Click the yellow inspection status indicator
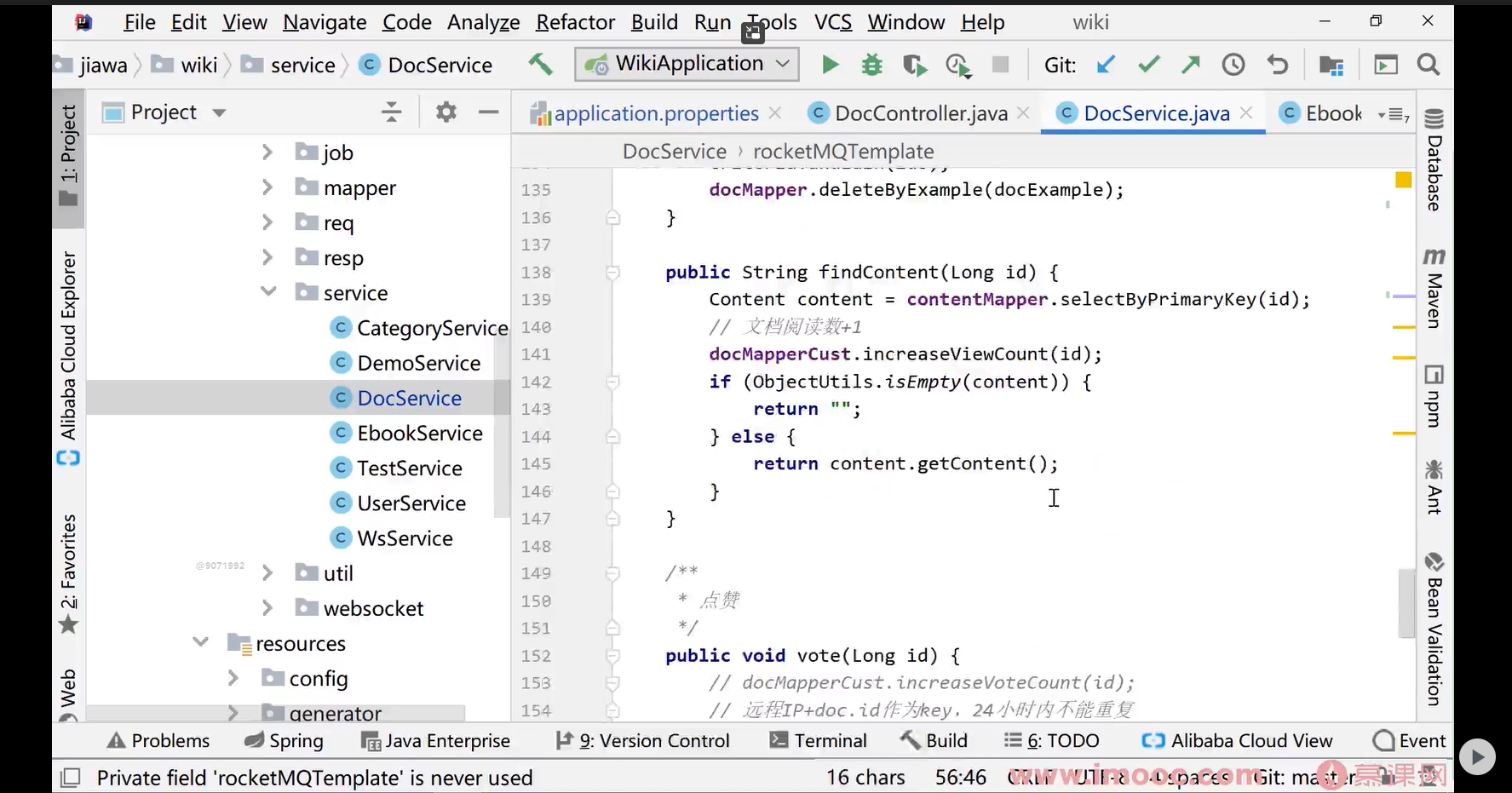The image size is (1512, 793). point(1404,180)
